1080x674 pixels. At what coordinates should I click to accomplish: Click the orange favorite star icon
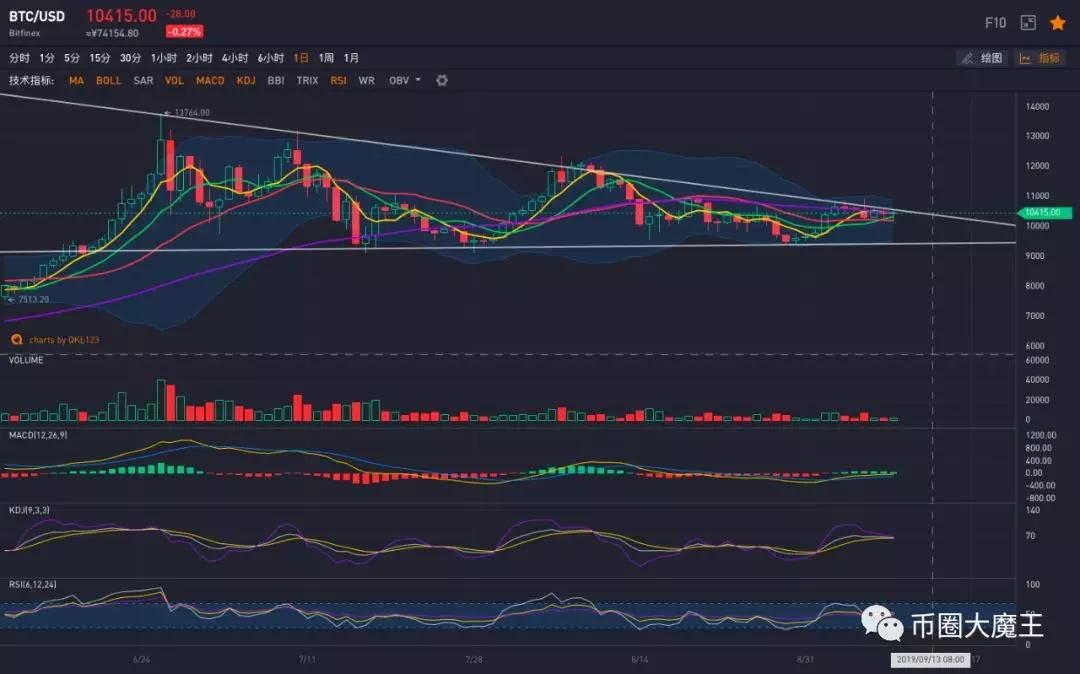point(1057,22)
